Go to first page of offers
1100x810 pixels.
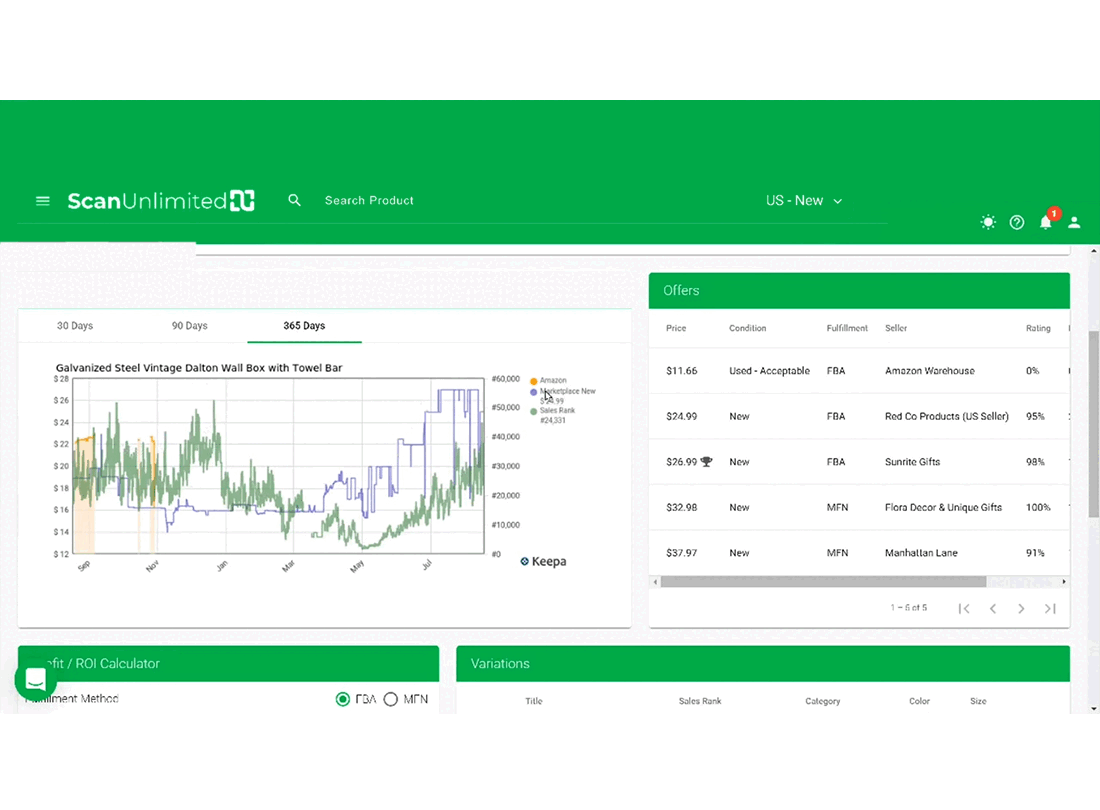(x=964, y=609)
